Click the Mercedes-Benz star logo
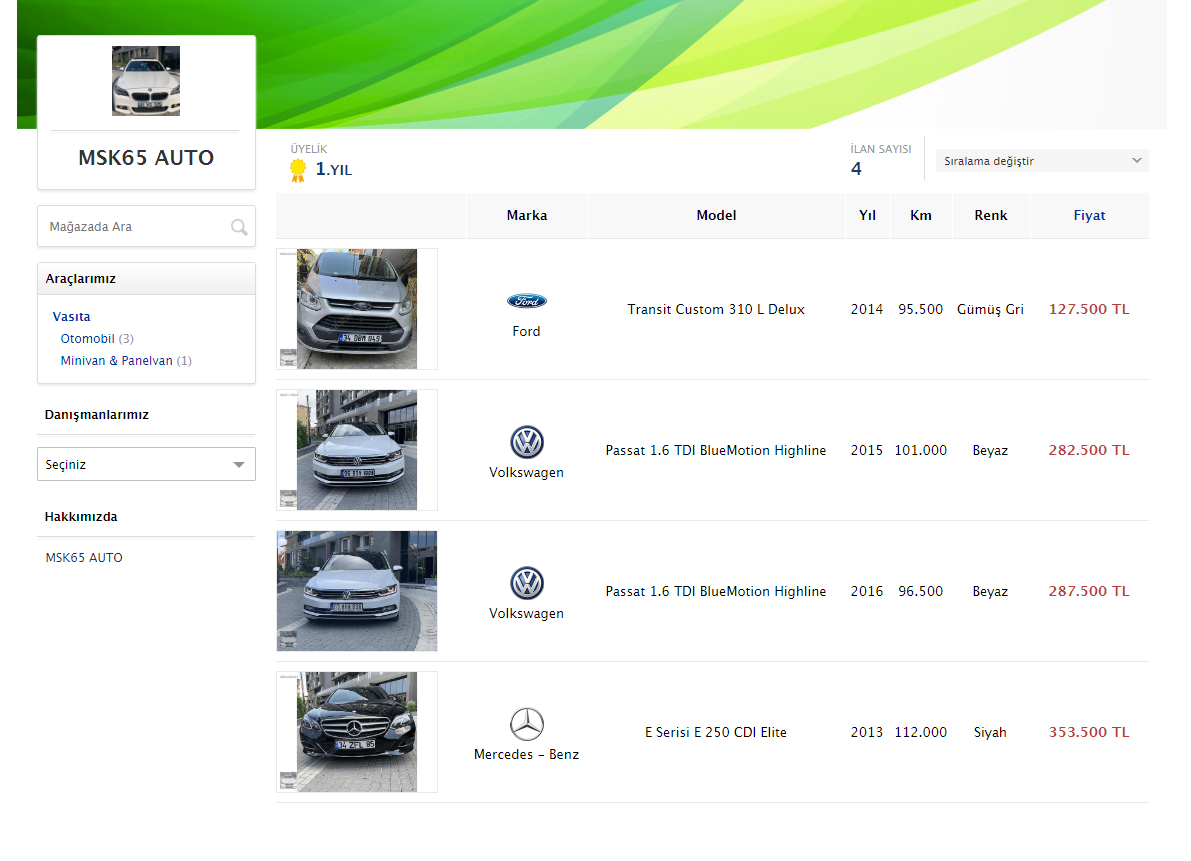 (526, 724)
